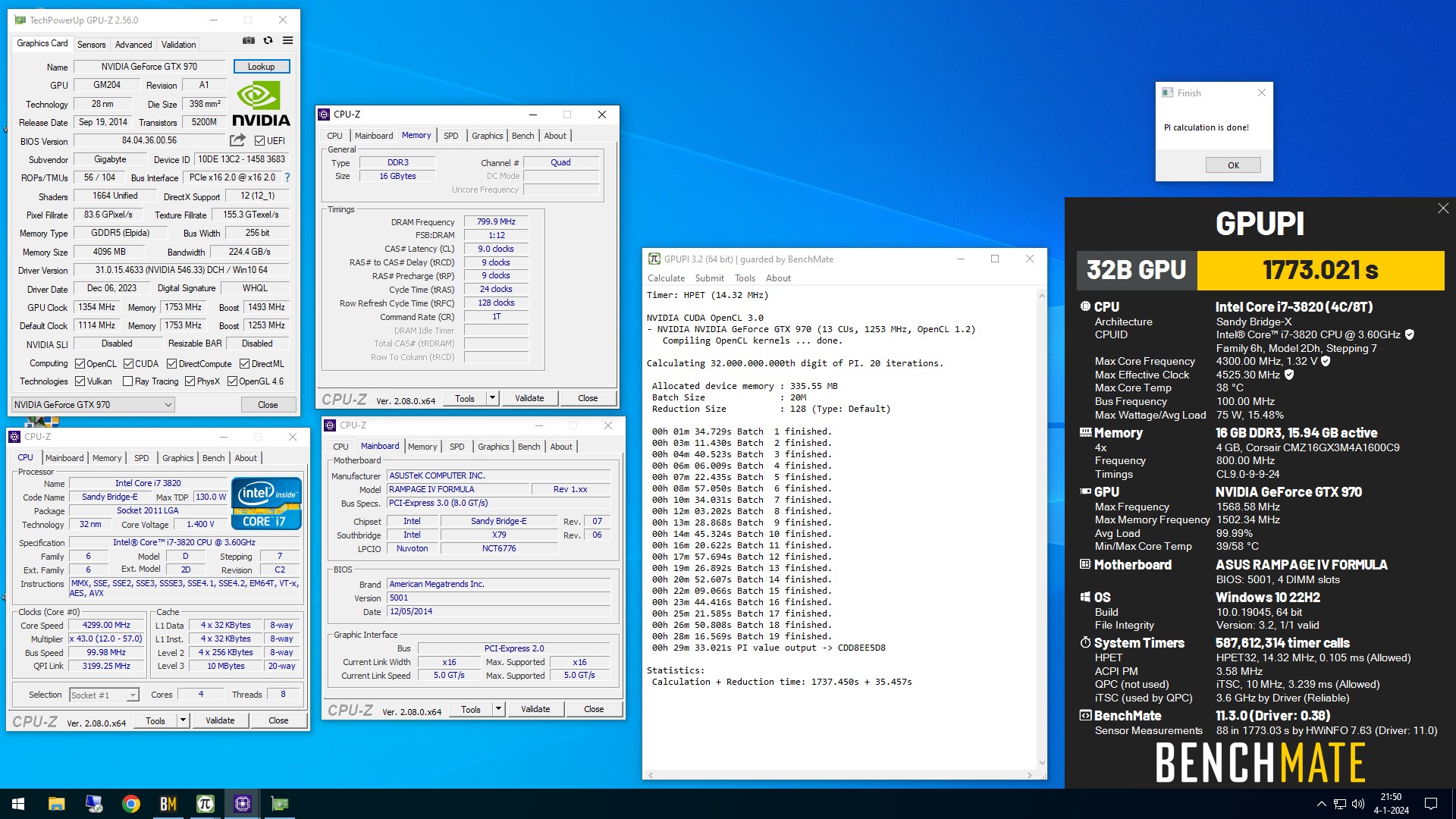Switch to the Sensors tab in GPU-Z
The height and width of the screenshot is (819, 1456).
(x=91, y=45)
